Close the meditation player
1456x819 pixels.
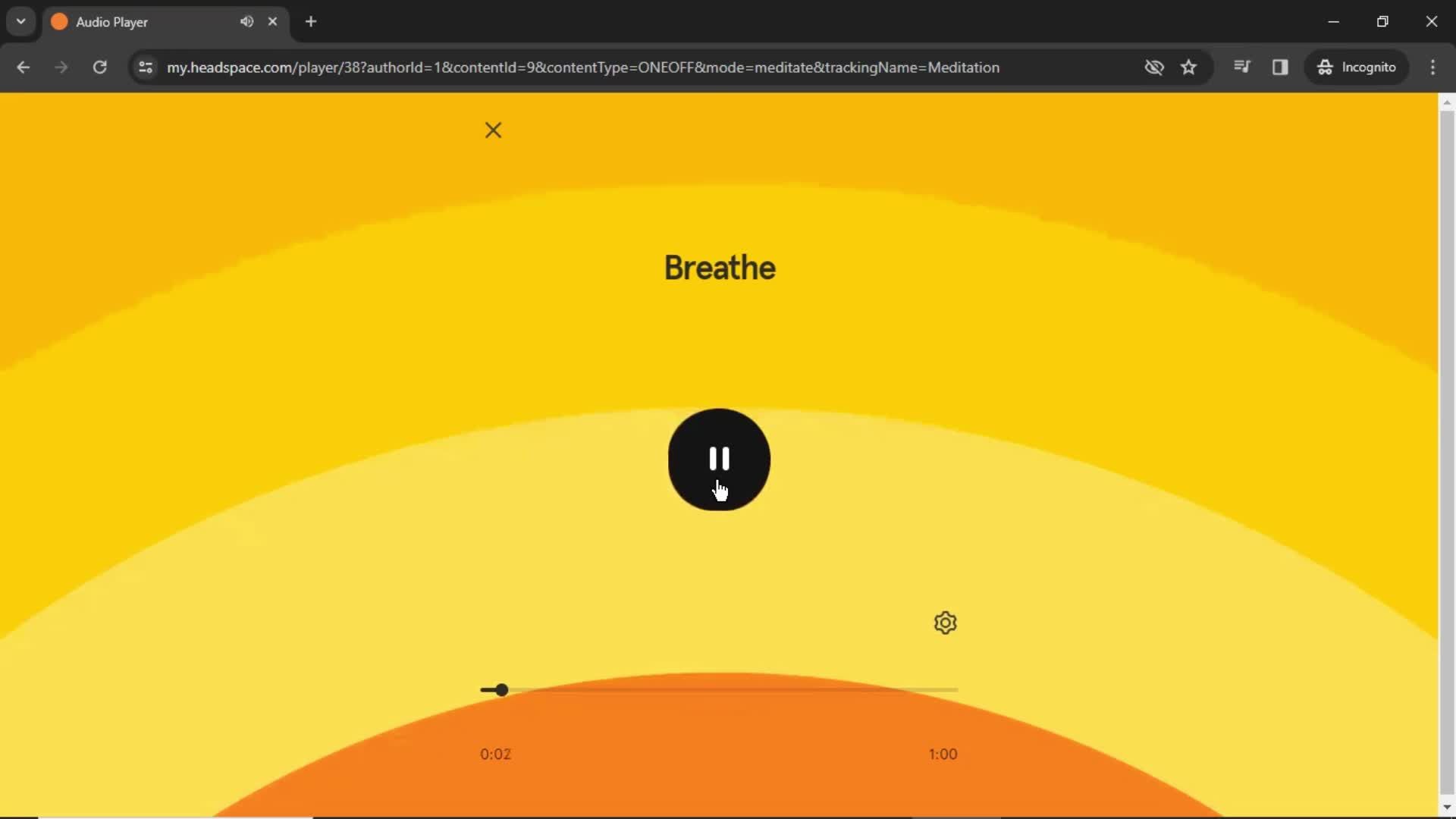[492, 129]
